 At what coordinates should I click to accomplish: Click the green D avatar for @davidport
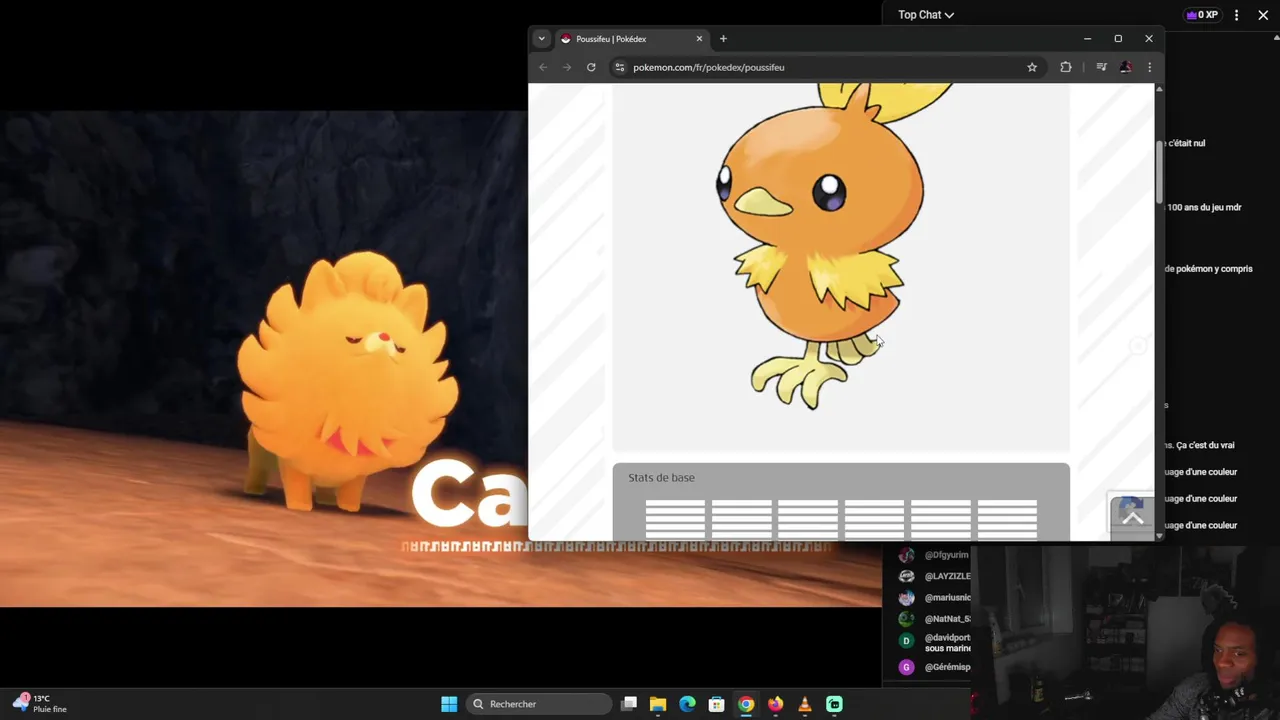pyautogui.click(x=906, y=641)
